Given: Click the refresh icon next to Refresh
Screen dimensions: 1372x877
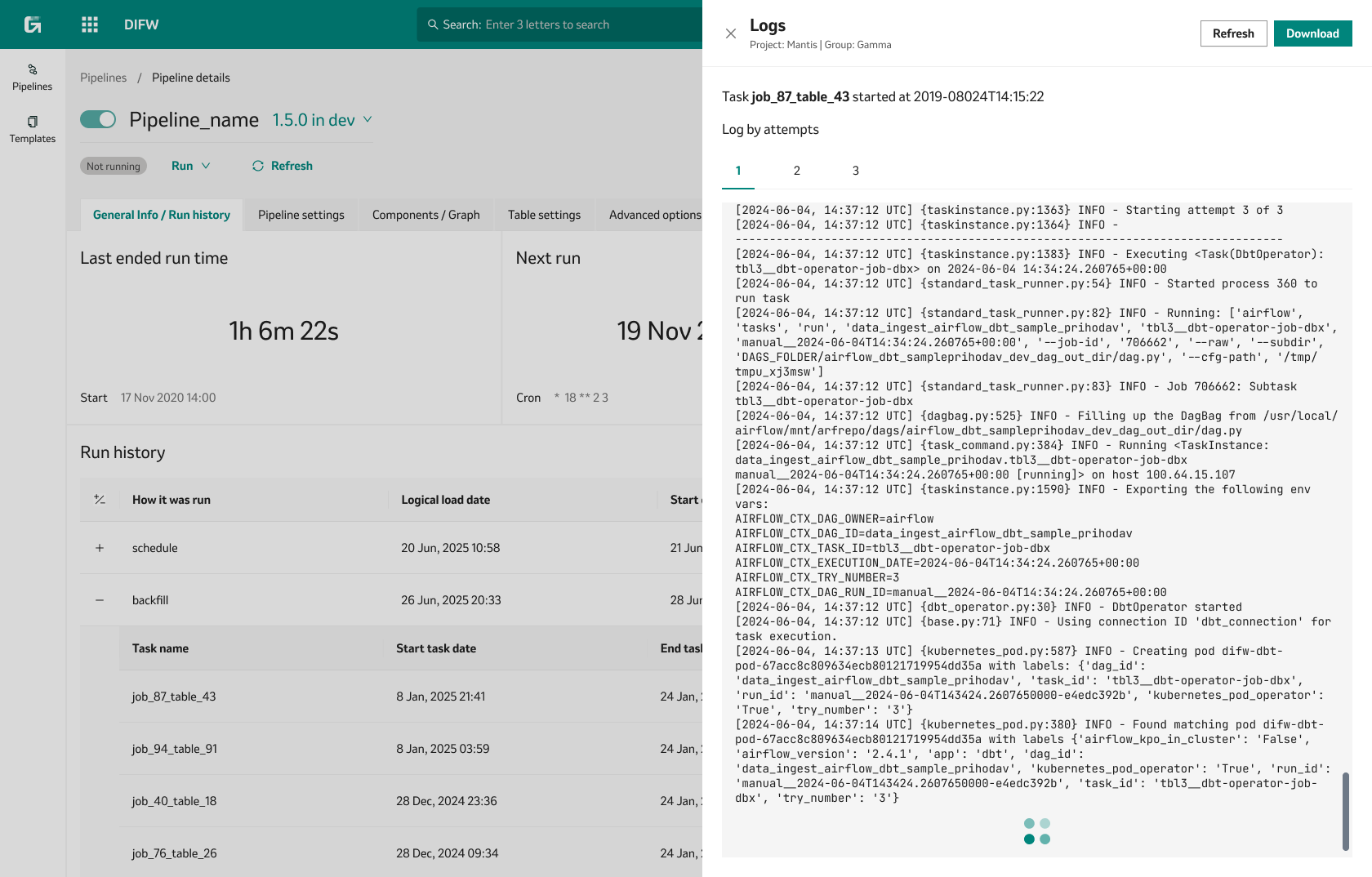Looking at the screenshot, I should click(x=258, y=166).
